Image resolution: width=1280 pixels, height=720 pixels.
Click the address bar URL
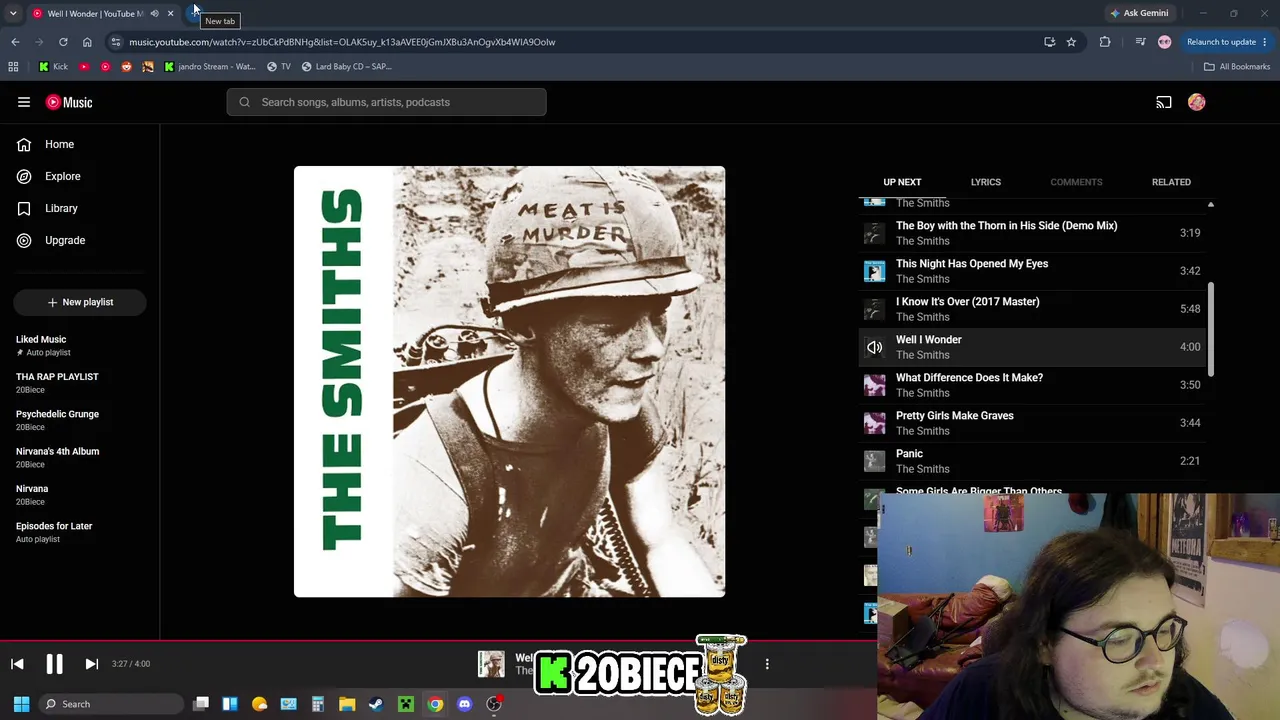[x=342, y=42]
